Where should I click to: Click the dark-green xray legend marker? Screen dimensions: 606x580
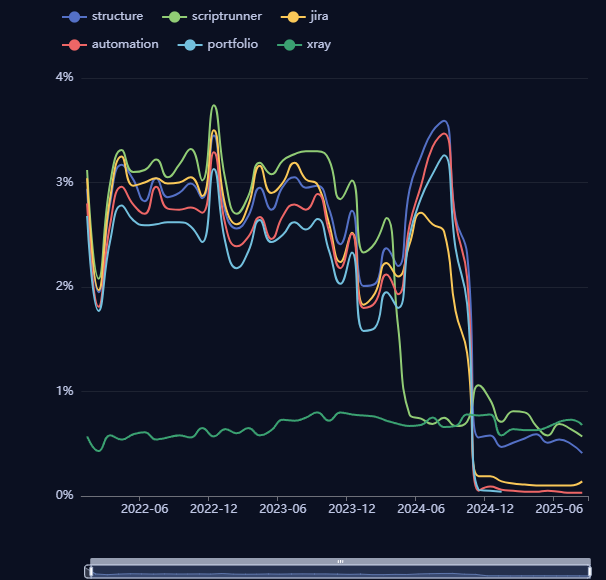[x=290, y=45]
